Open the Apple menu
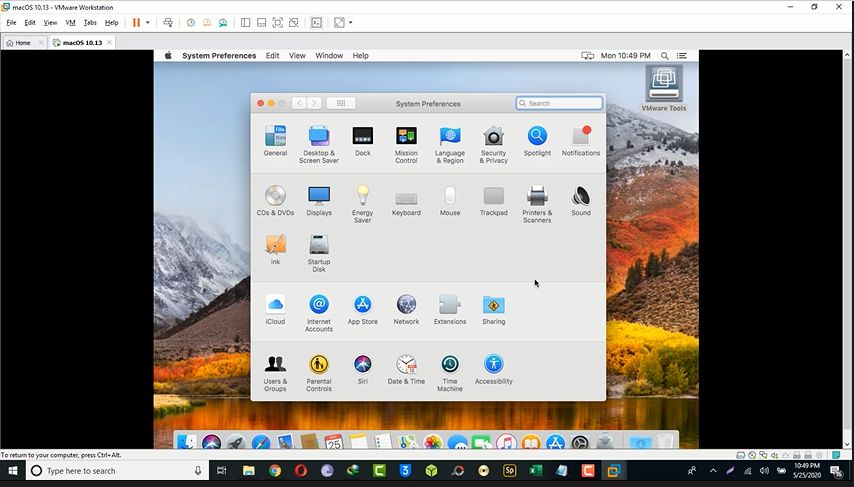 coord(168,55)
